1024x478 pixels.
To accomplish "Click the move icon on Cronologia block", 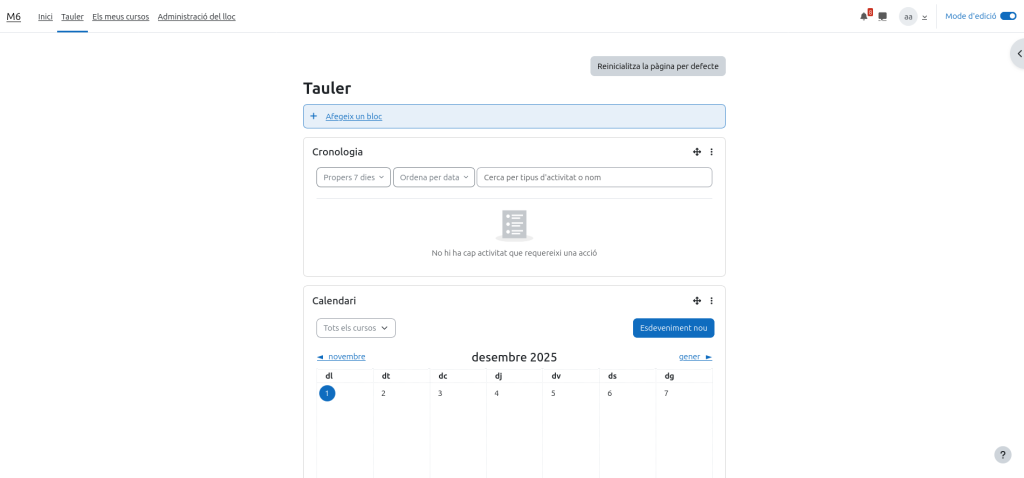I will tap(697, 152).
